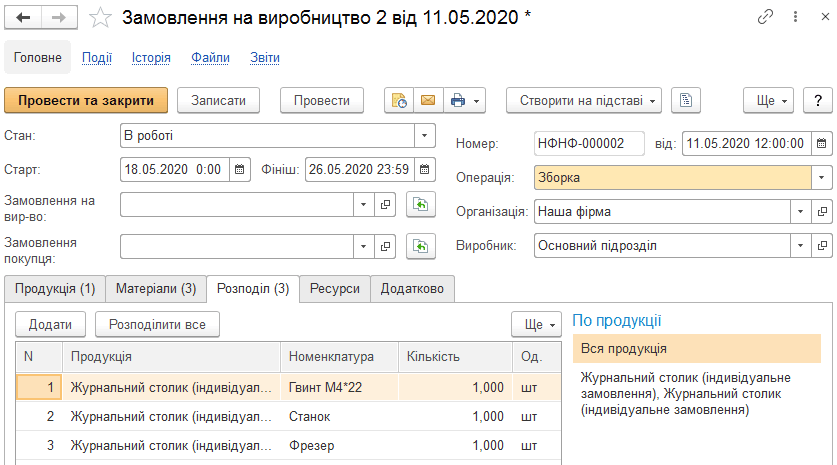The height and width of the screenshot is (465, 837).
Task: Open the Ще menu above the table
Action: (536, 325)
